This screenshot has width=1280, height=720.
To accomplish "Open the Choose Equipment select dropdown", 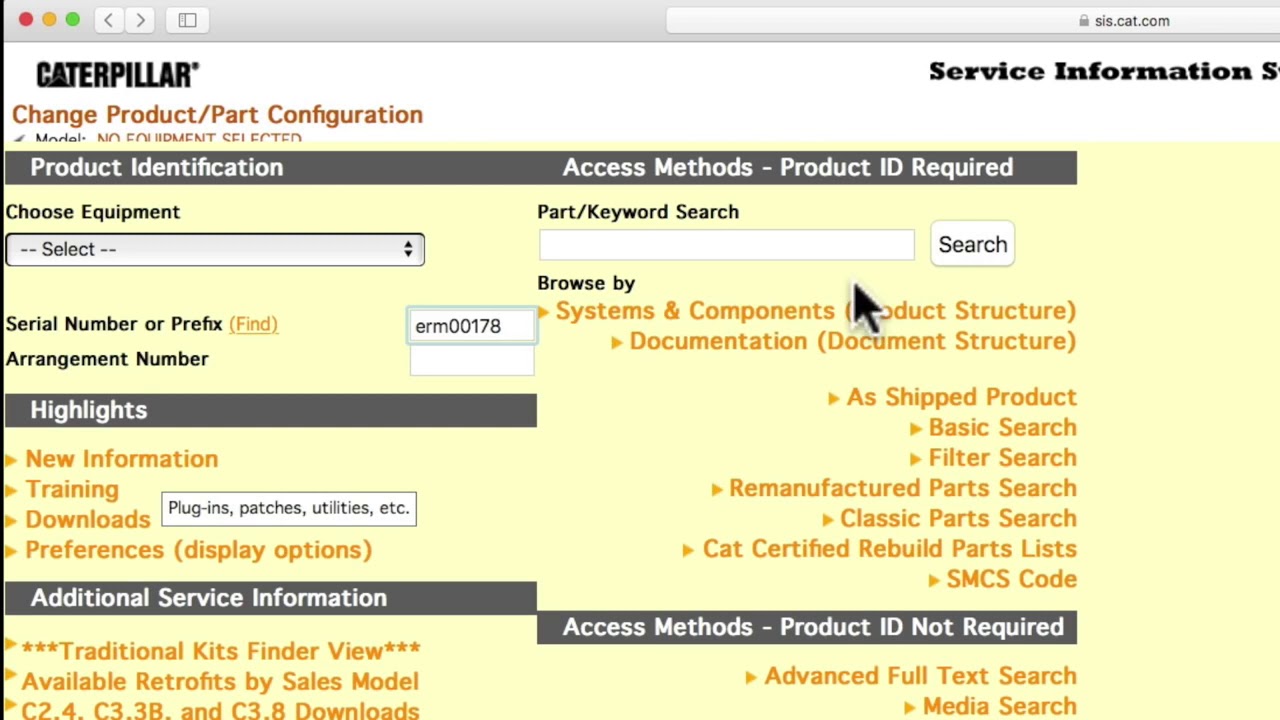I will [215, 249].
